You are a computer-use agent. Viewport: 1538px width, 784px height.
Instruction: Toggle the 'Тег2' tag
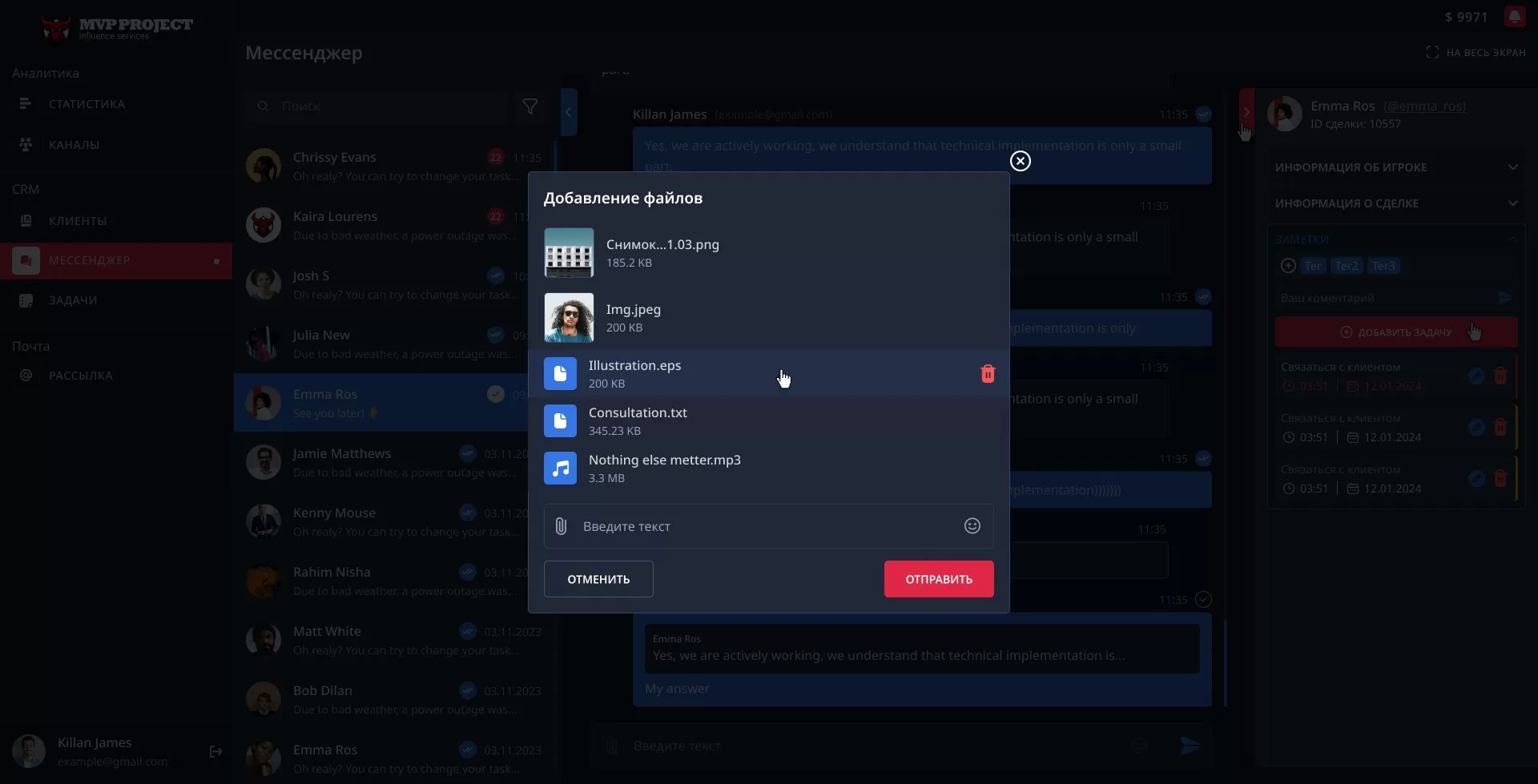coord(1347,265)
